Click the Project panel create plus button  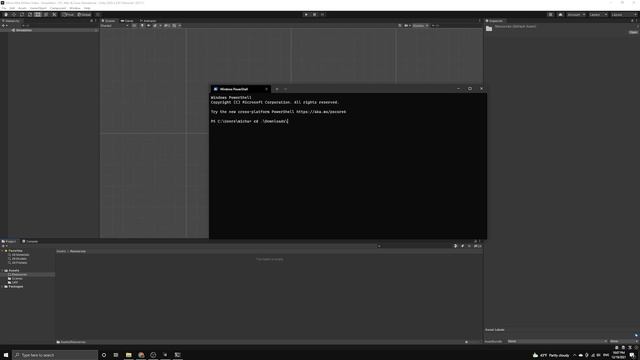click(4, 246)
